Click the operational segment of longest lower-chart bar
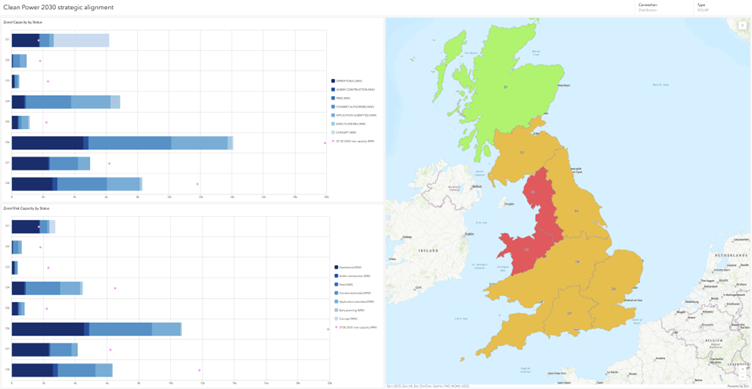The image size is (752, 389). [48, 329]
